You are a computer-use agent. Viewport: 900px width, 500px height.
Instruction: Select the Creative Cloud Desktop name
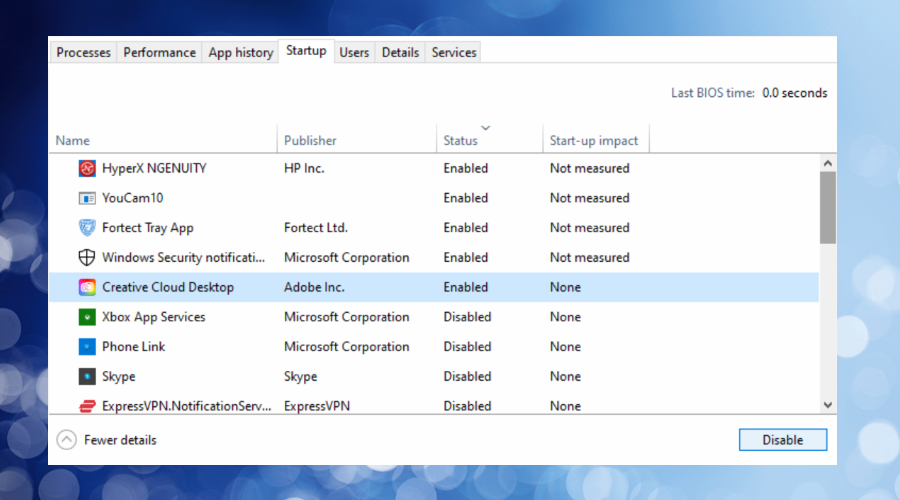[x=168, y=287]
